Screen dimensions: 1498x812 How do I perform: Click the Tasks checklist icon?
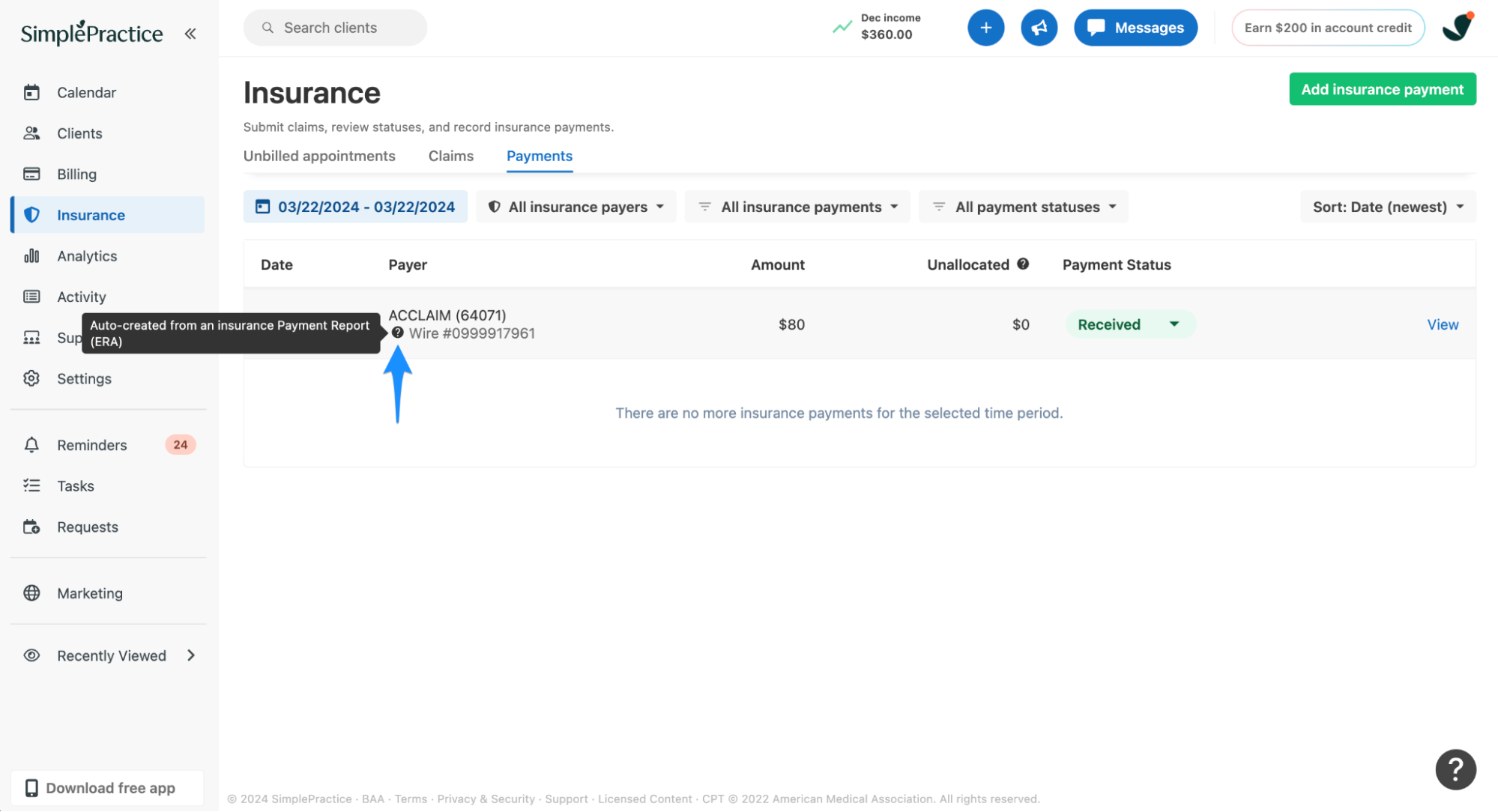coord(31,485)
